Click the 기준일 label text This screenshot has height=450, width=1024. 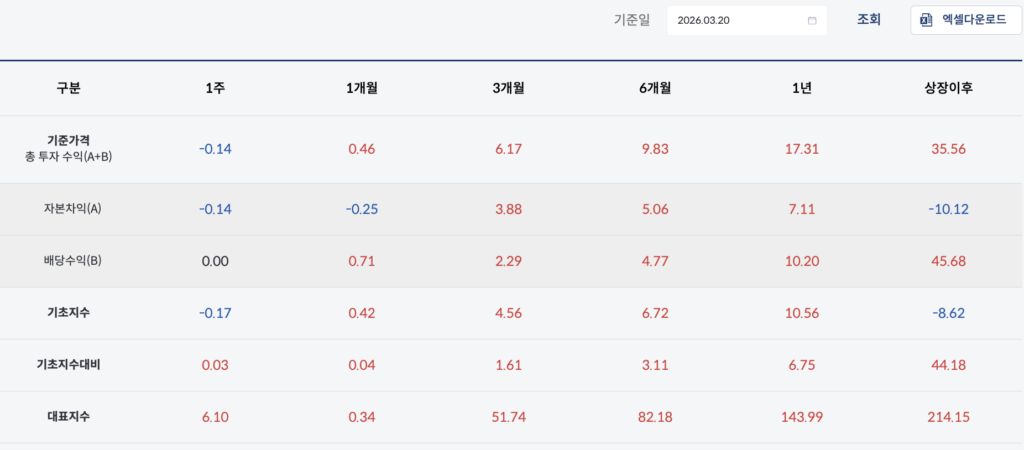tap(633, 20)
